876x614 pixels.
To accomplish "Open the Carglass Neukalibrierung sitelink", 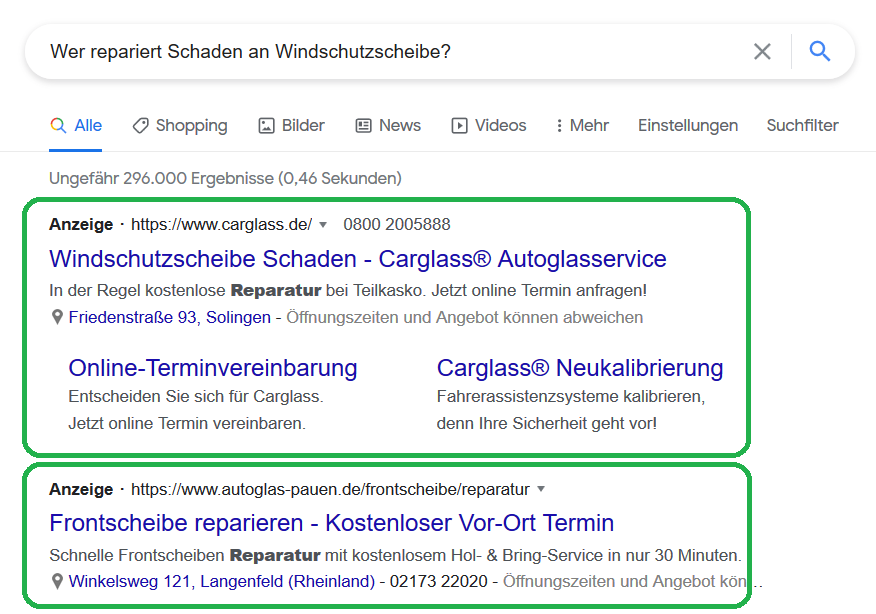I will pyautogui.click(x=580, y=368).
